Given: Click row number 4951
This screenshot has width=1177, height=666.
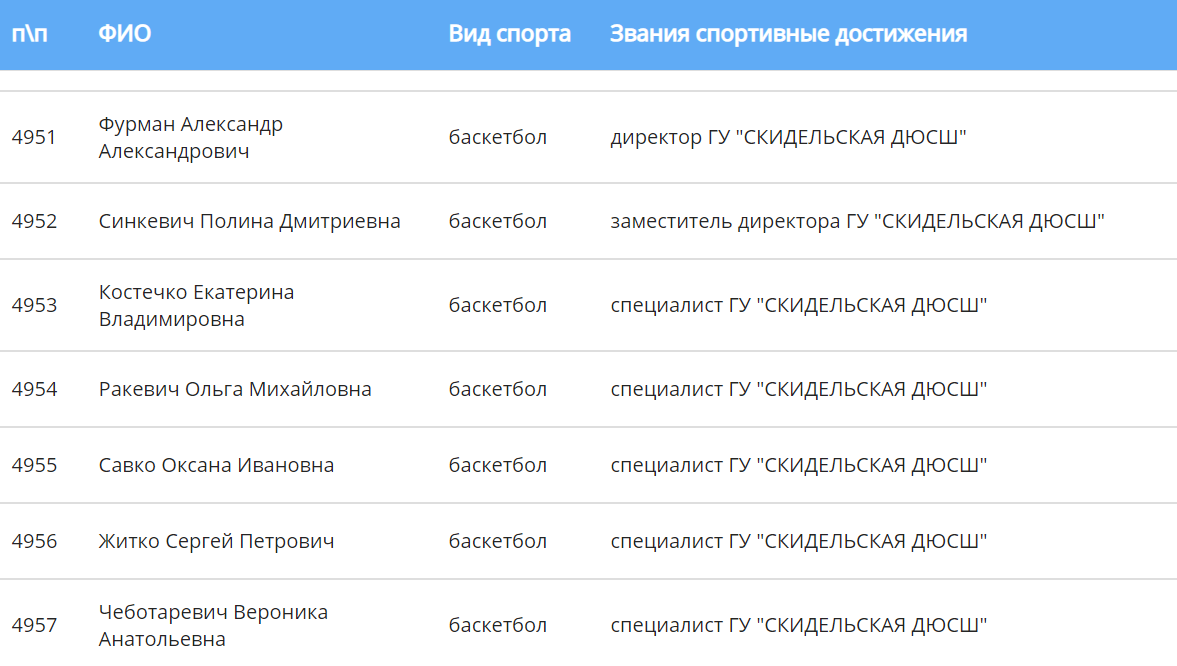Looking at the screenshot, I should point(34,137).
